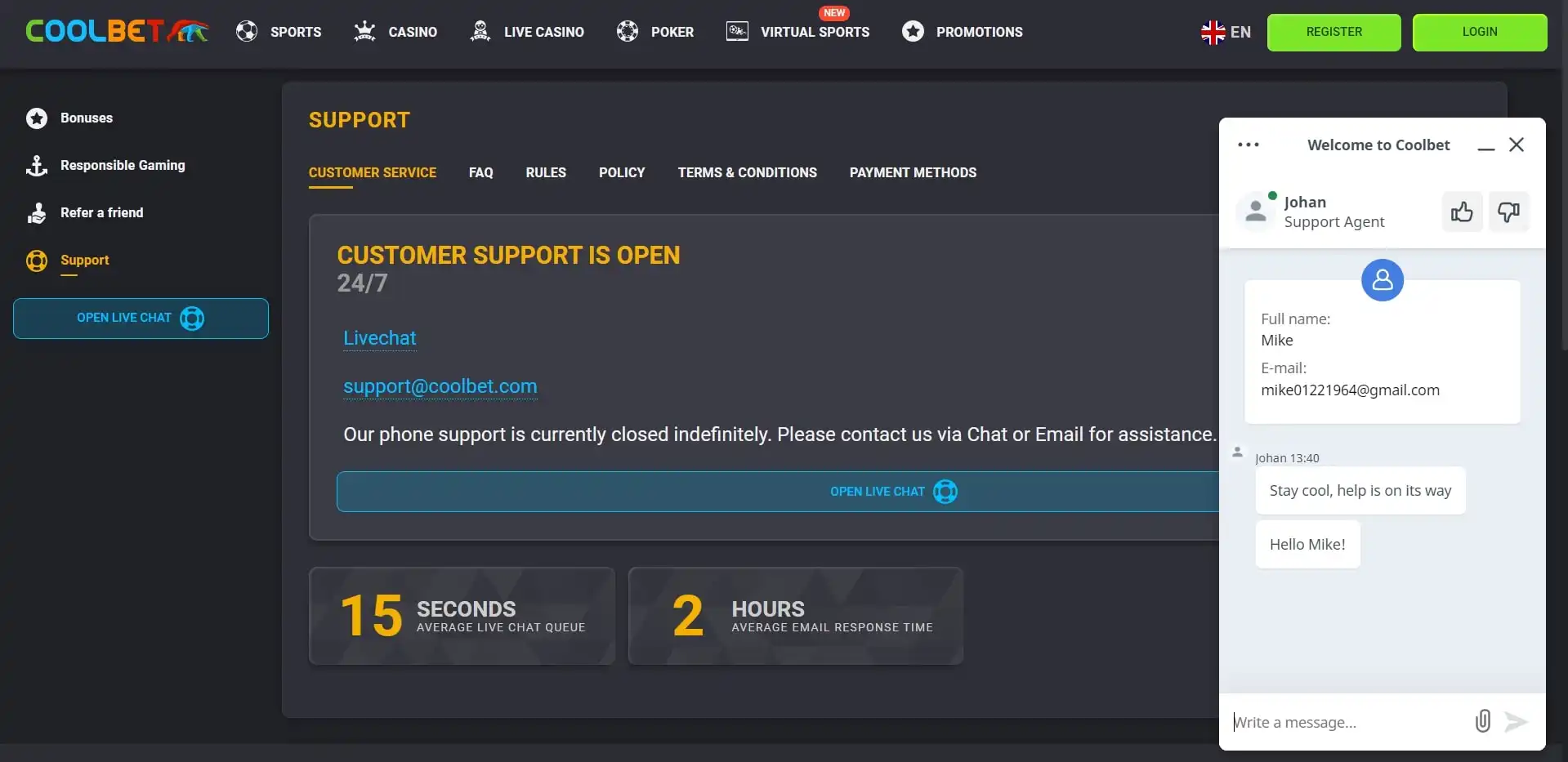Open the Virtual Sports menu item
The width and height of the screenshot is (1568, 762).
pos(815,32)
